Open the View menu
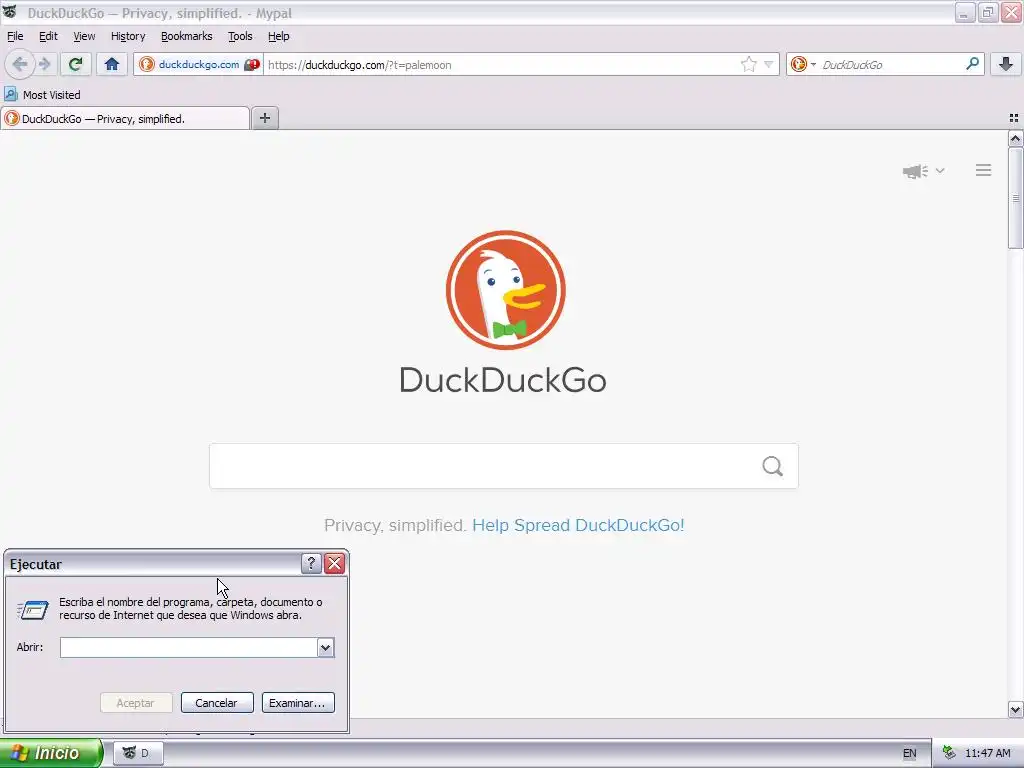Screen dimensions: 1024x768 [84, 36]
